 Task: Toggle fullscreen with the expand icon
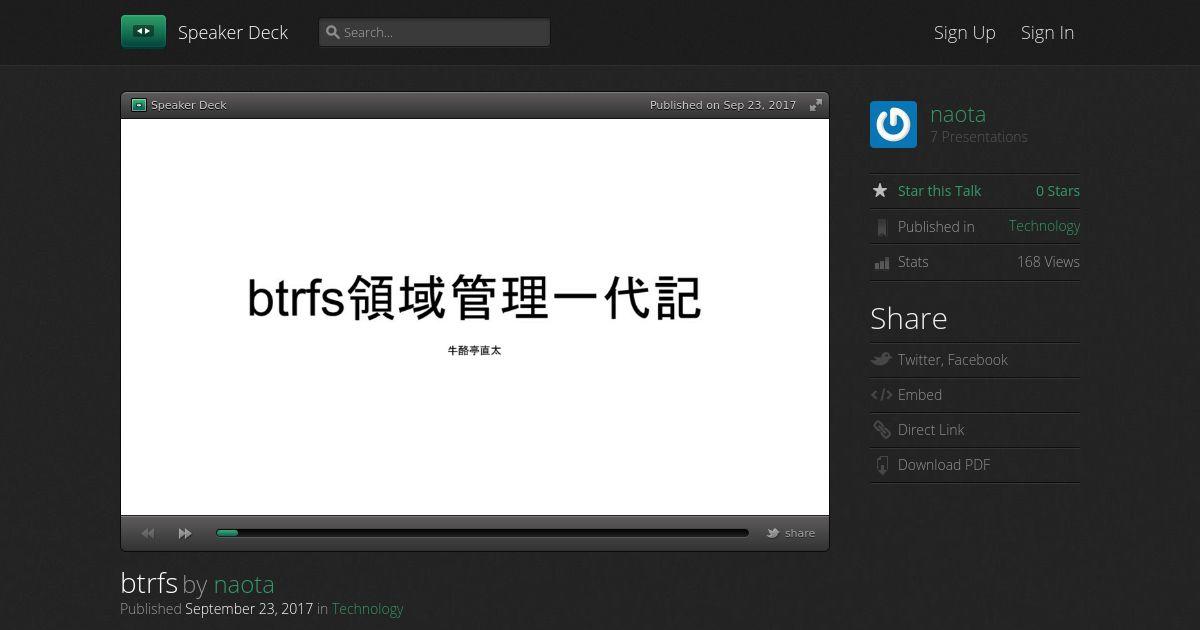[816, 105]
